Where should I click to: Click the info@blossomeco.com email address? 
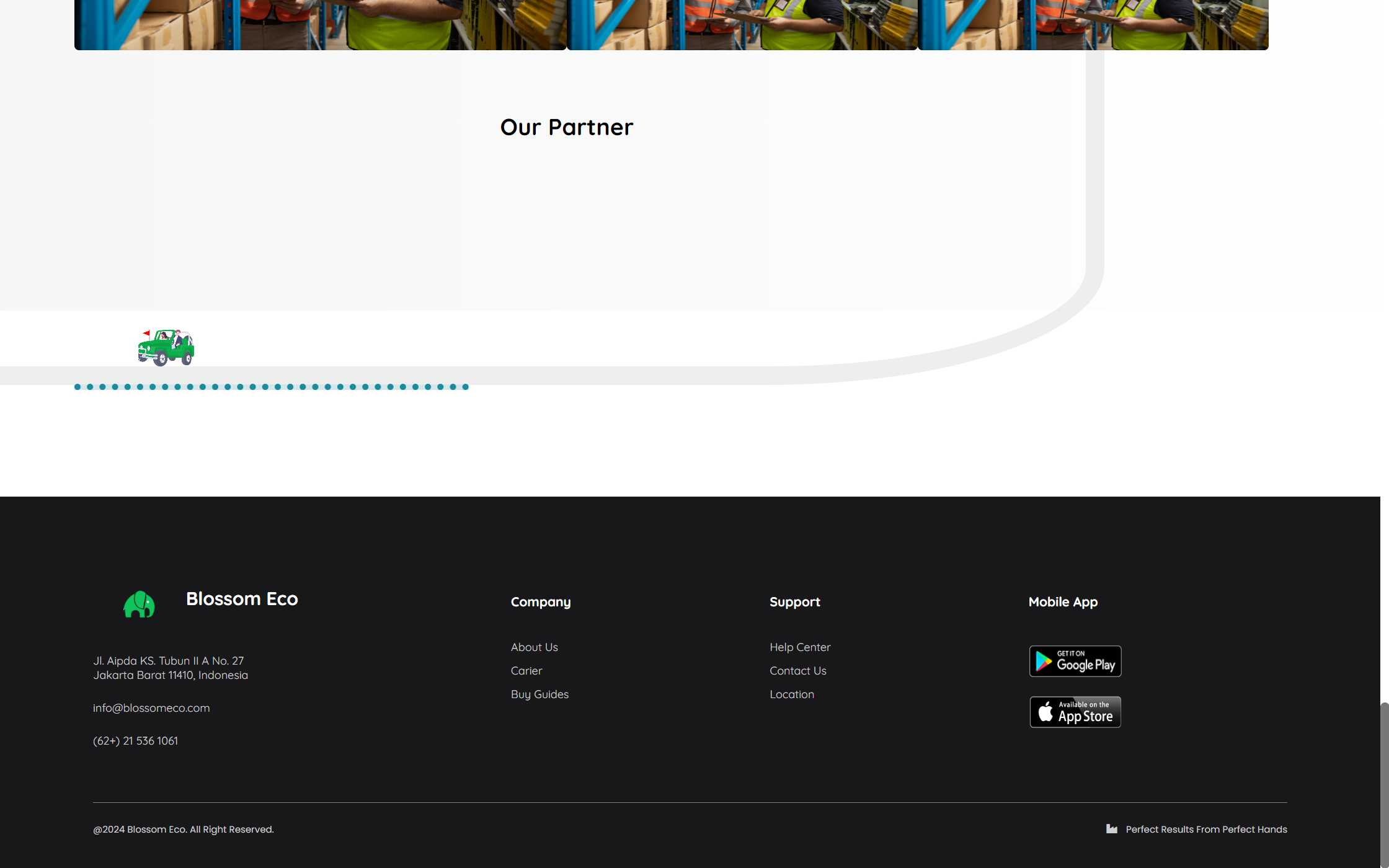(x=151, y=707)
